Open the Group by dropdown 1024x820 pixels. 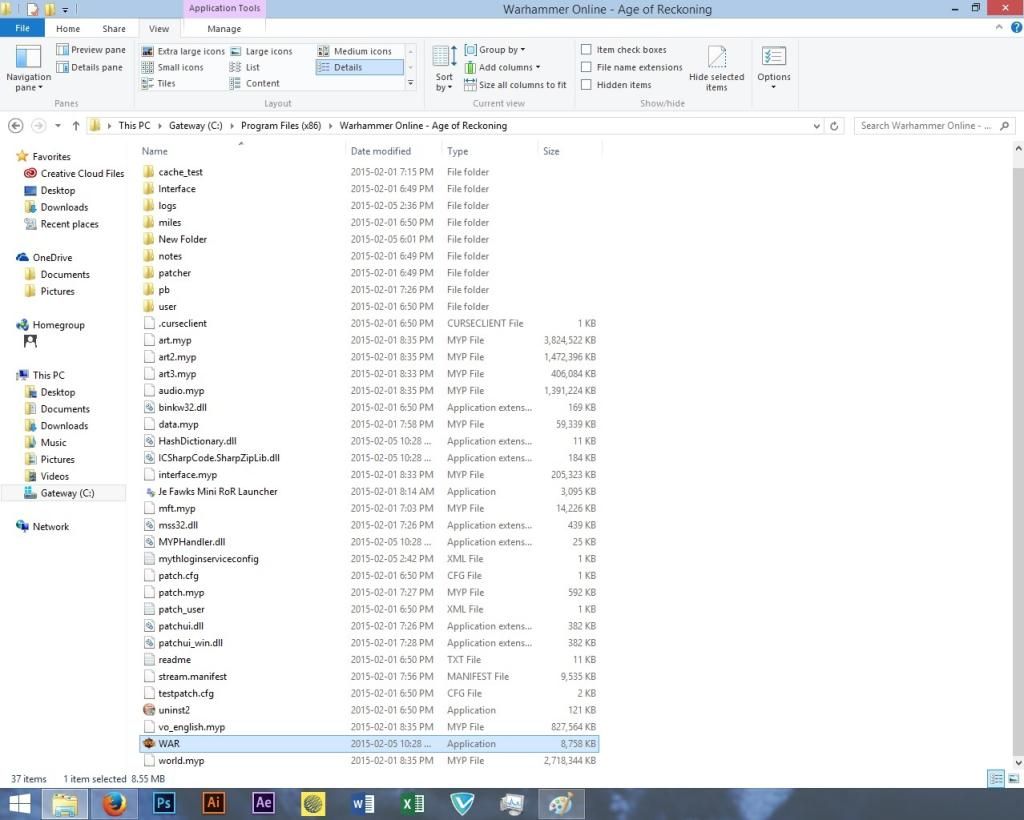[x=494, y=50]
